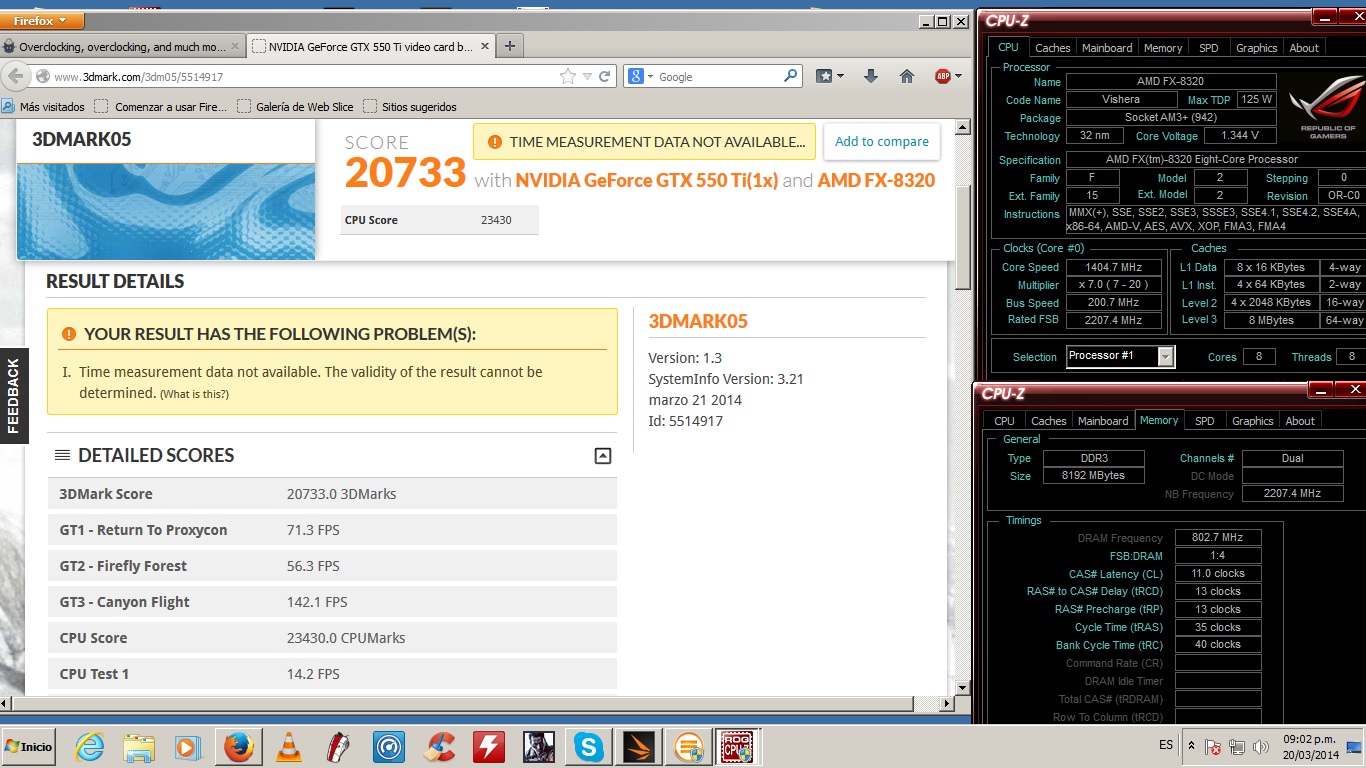Open Comenzar a usar Firefox bookmark
Screen dimensions: 1366x768
point(161,107)
